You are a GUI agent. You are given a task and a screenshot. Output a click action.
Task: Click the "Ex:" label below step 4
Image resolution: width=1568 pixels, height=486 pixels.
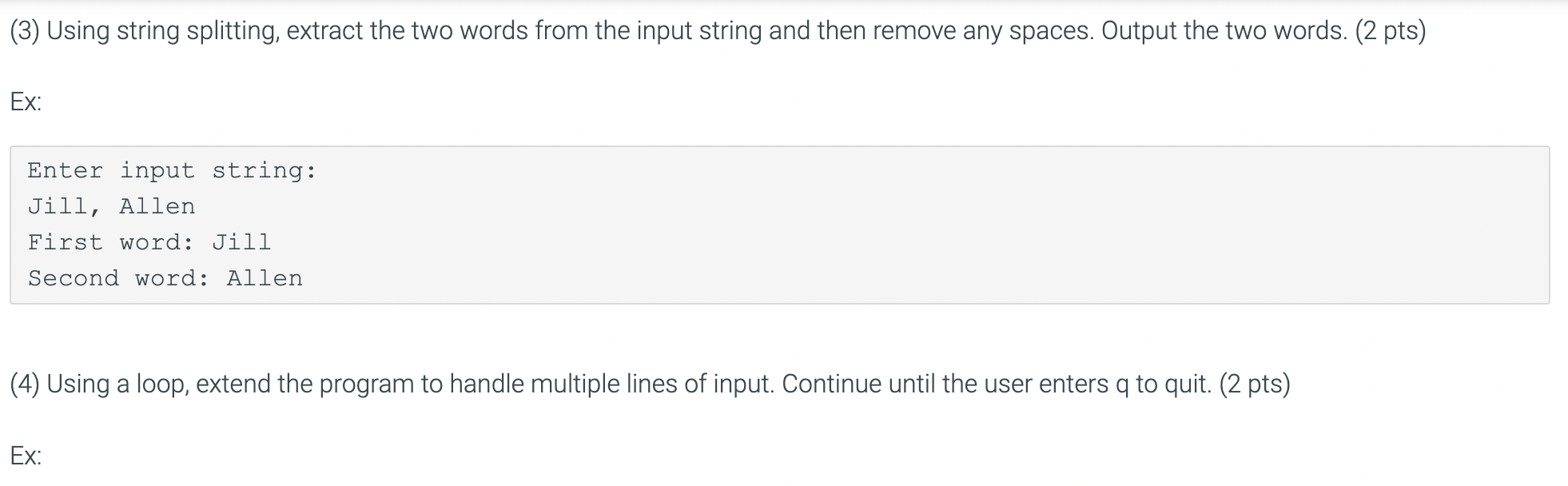click(x=26, y=456)
